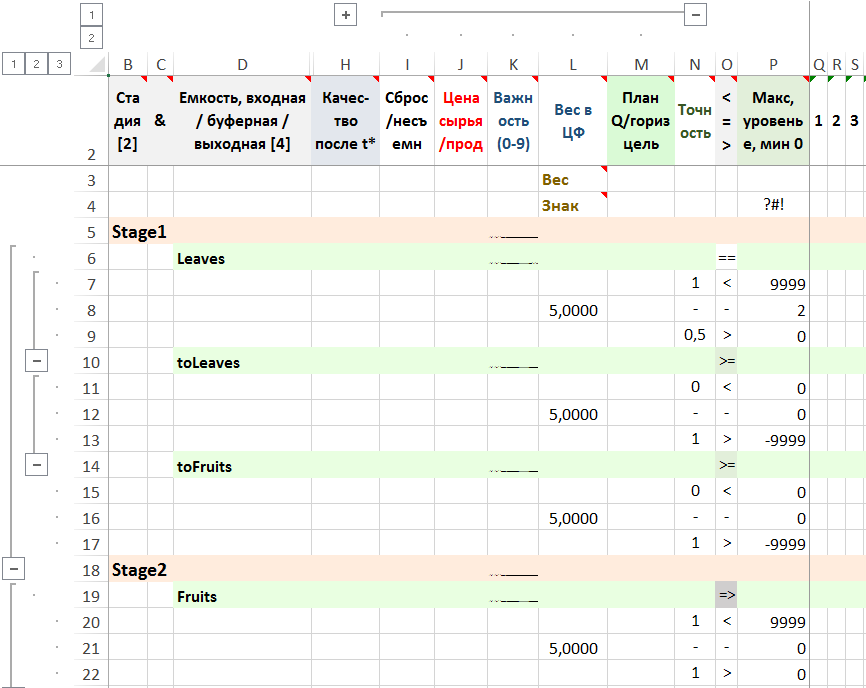Screen dimensions: 866x688
Task: Switch row outline to level 2
Action: point(37,64)
